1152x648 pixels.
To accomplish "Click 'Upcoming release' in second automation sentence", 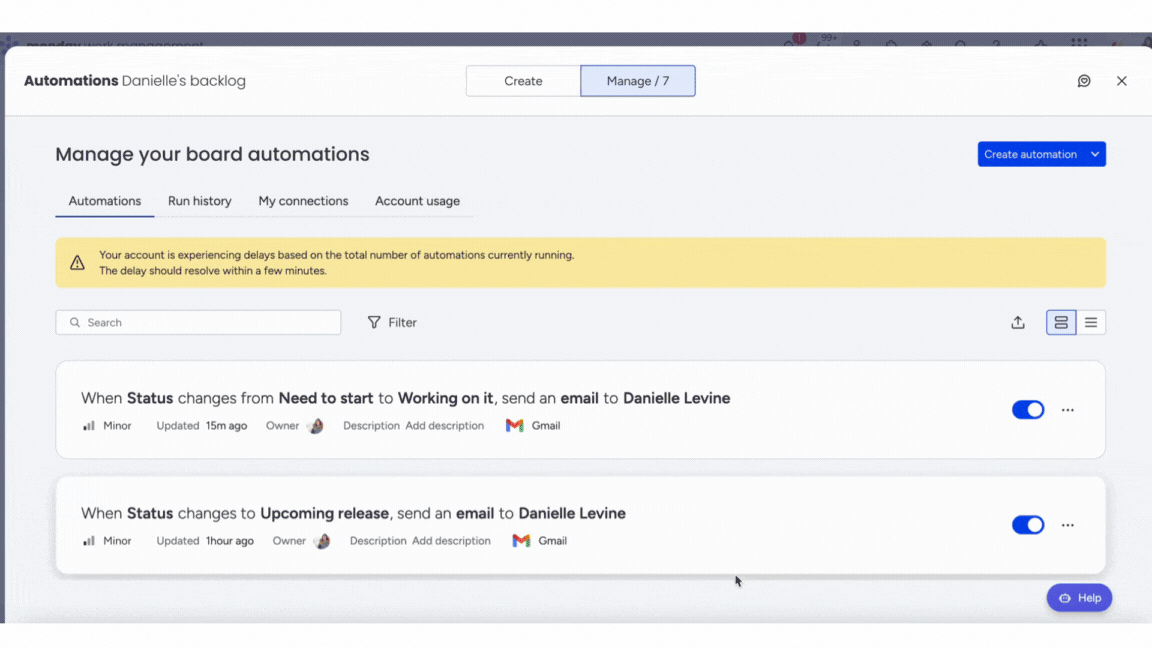I will coord(324,514).
